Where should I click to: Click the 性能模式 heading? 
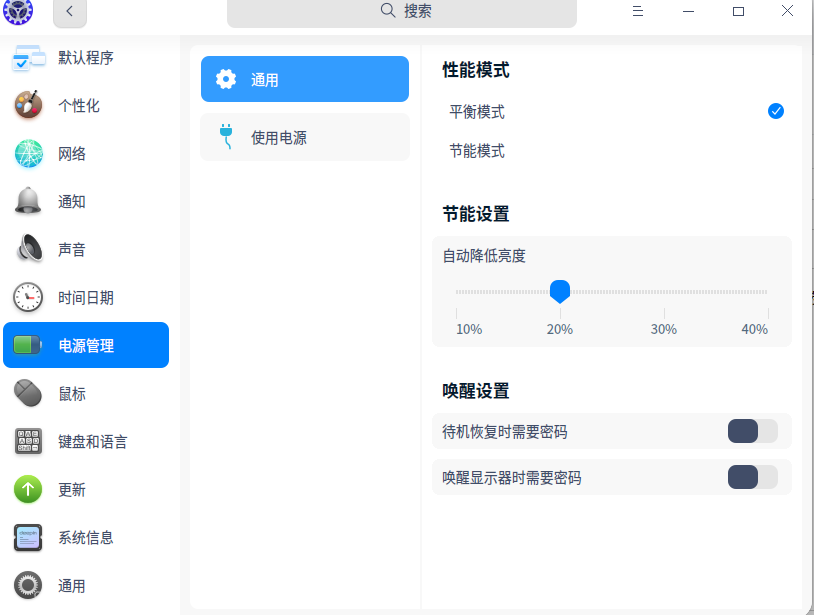(x=476, y=70)
